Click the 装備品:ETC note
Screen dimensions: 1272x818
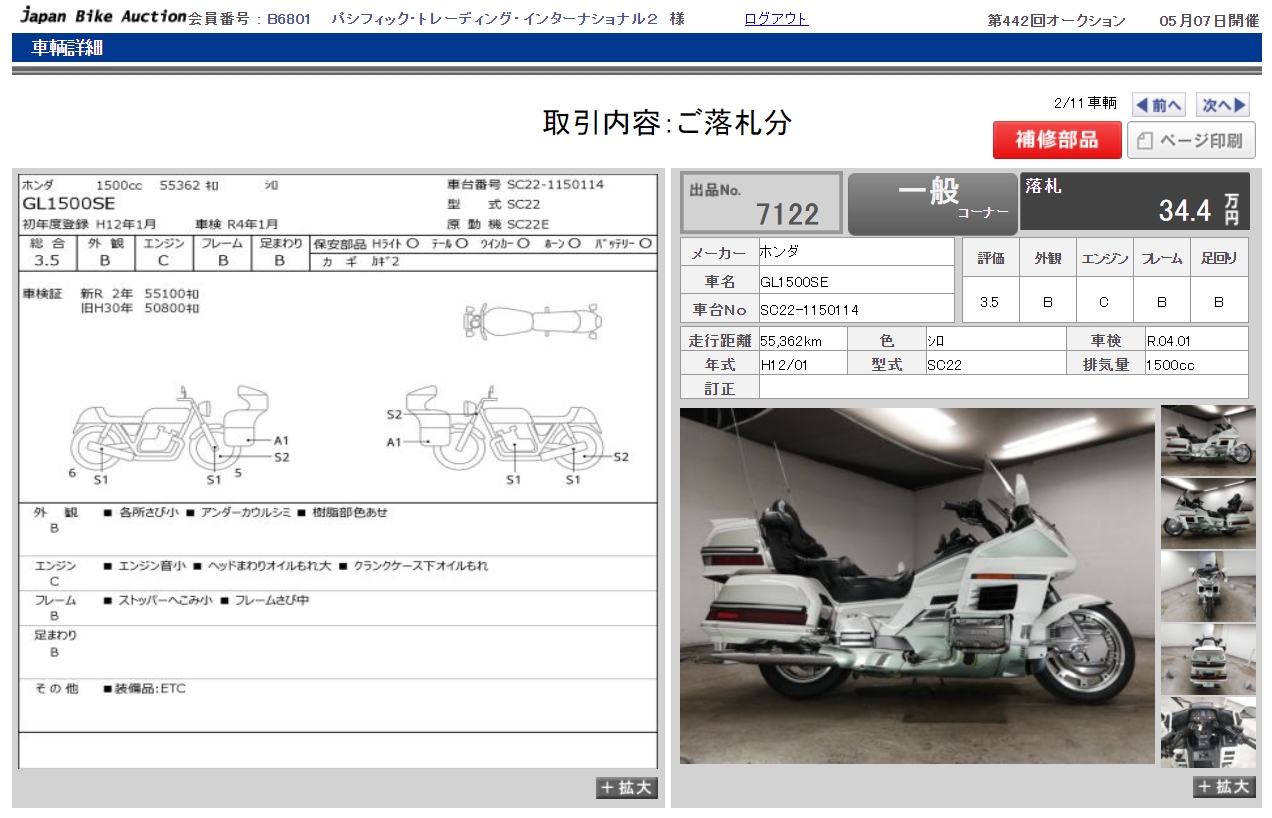coord(144,689)
